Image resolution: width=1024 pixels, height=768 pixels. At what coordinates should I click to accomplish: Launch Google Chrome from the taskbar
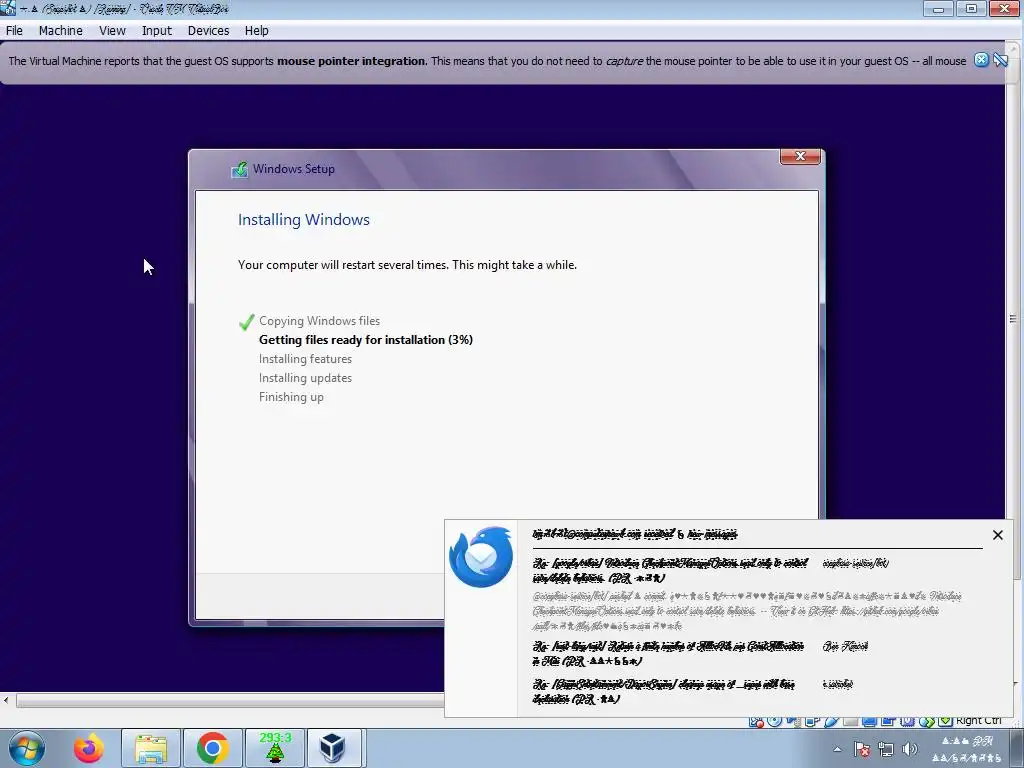212,748
